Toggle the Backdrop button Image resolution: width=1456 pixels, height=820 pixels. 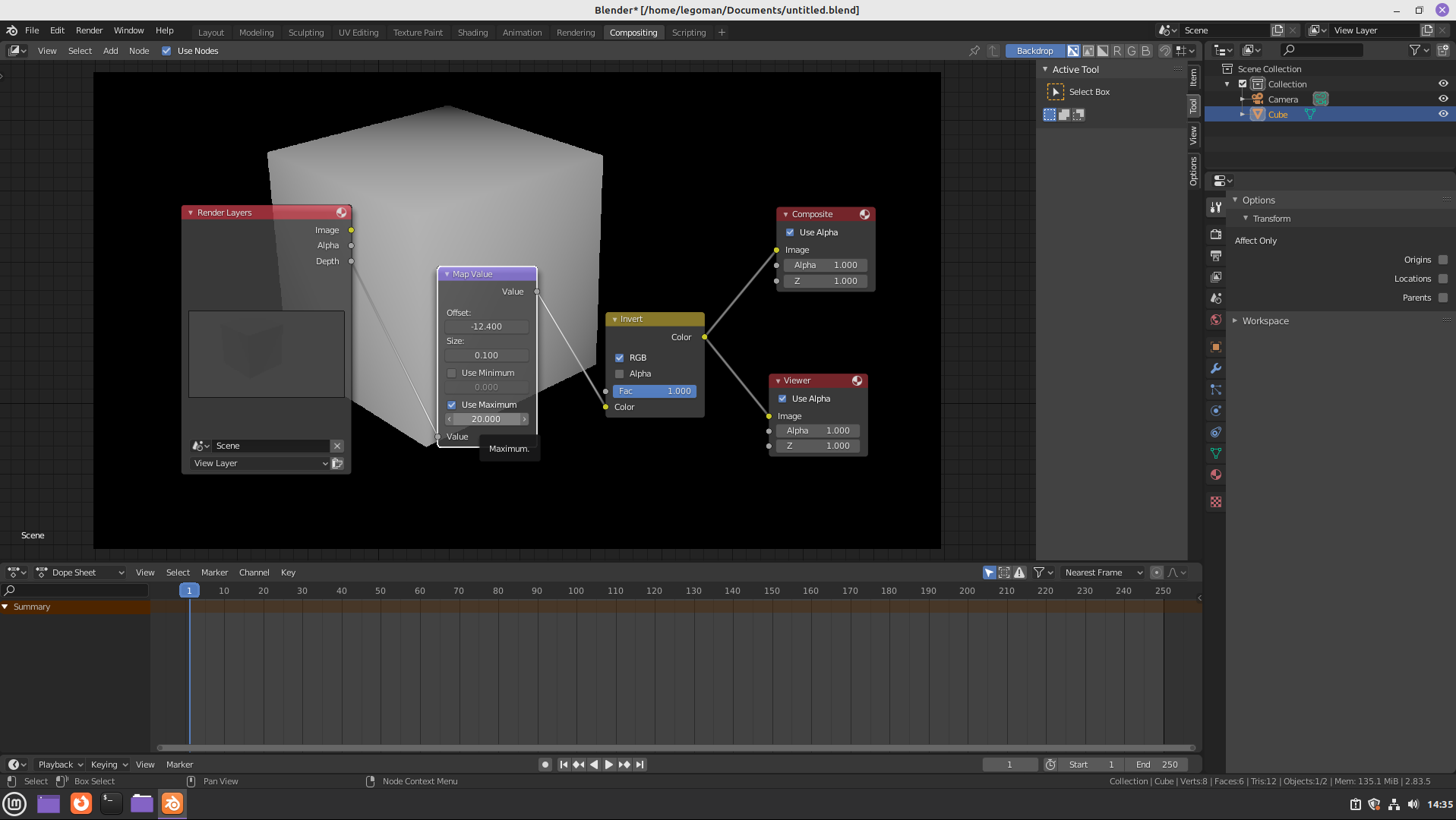(1034, 51)
